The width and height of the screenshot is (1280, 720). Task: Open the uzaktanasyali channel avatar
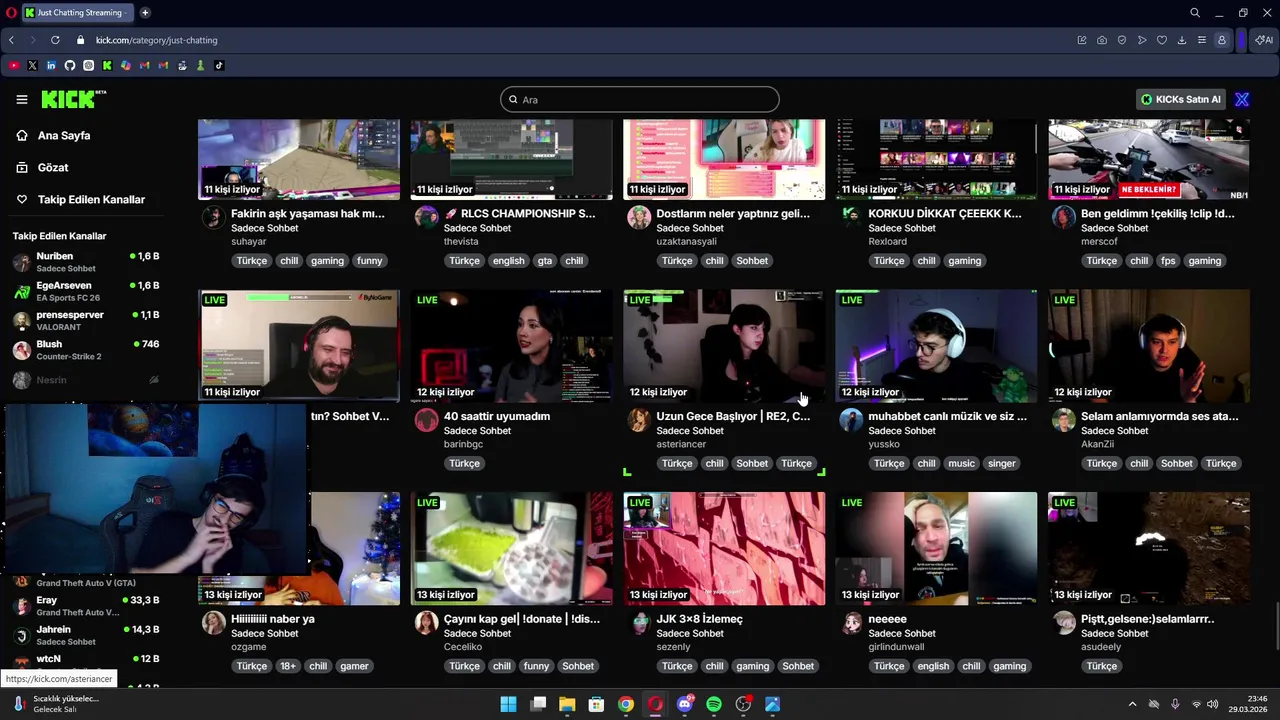point(639,218)
